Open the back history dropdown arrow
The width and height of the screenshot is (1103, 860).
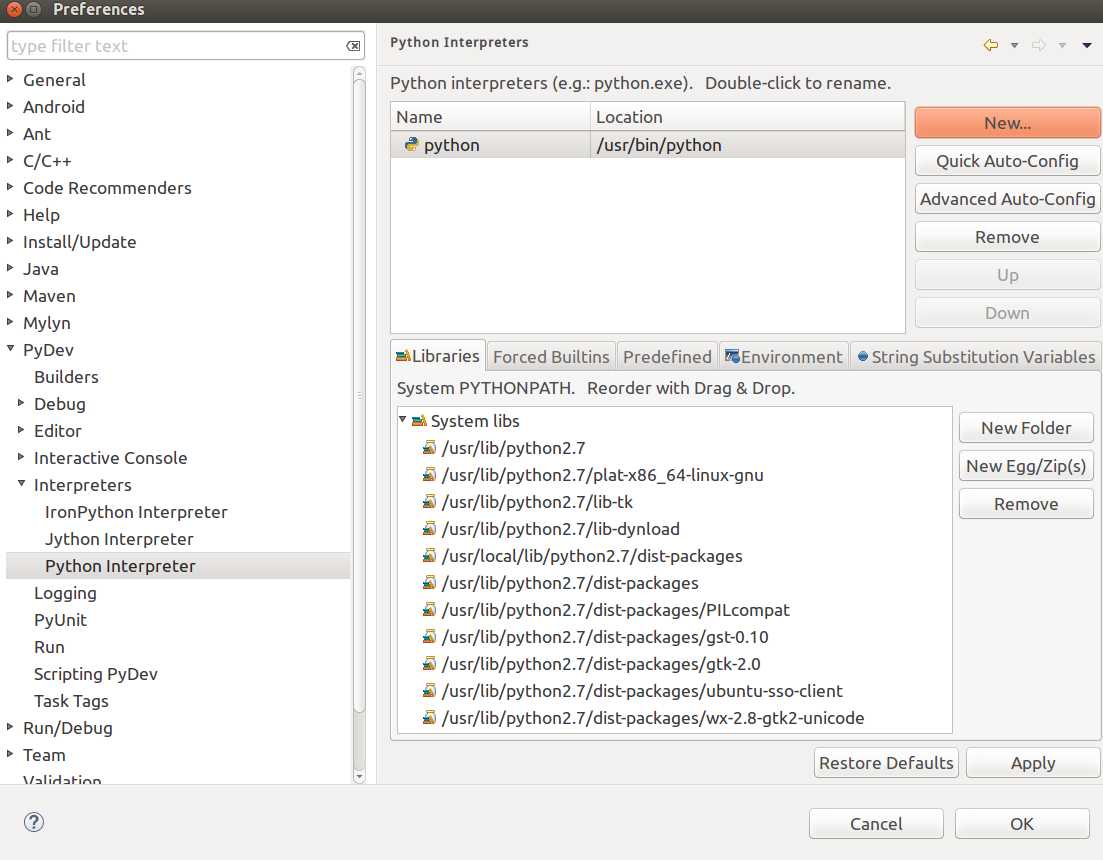point(1014,46)
